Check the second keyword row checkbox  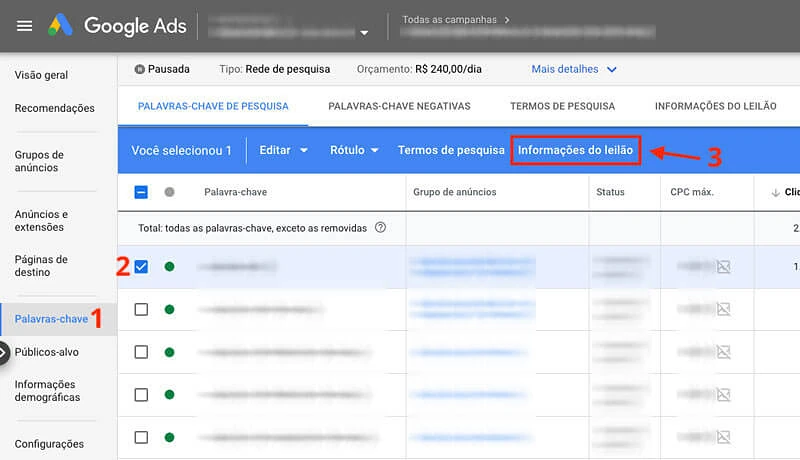tap(141, 309)
